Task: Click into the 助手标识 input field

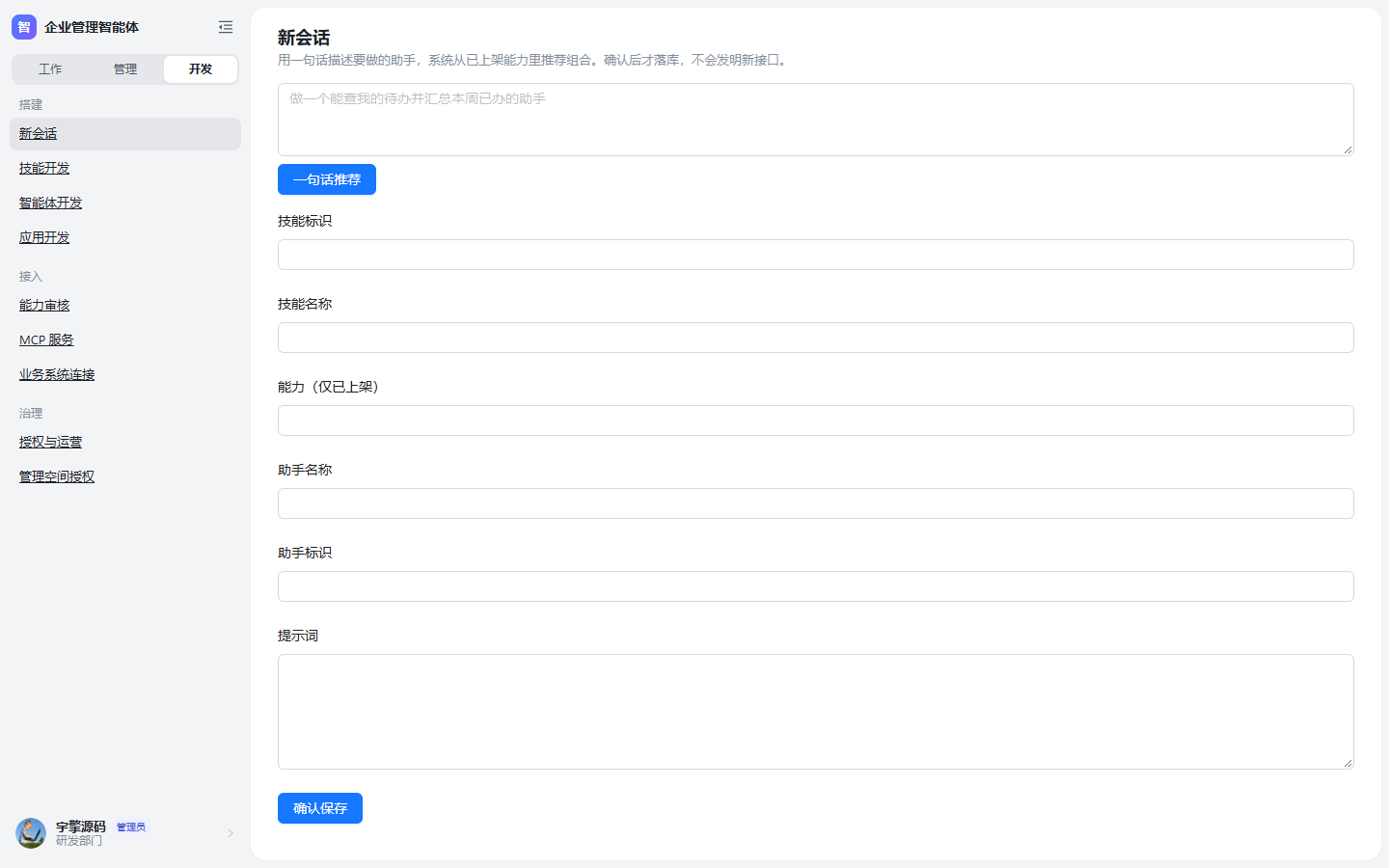Action: 816,586
